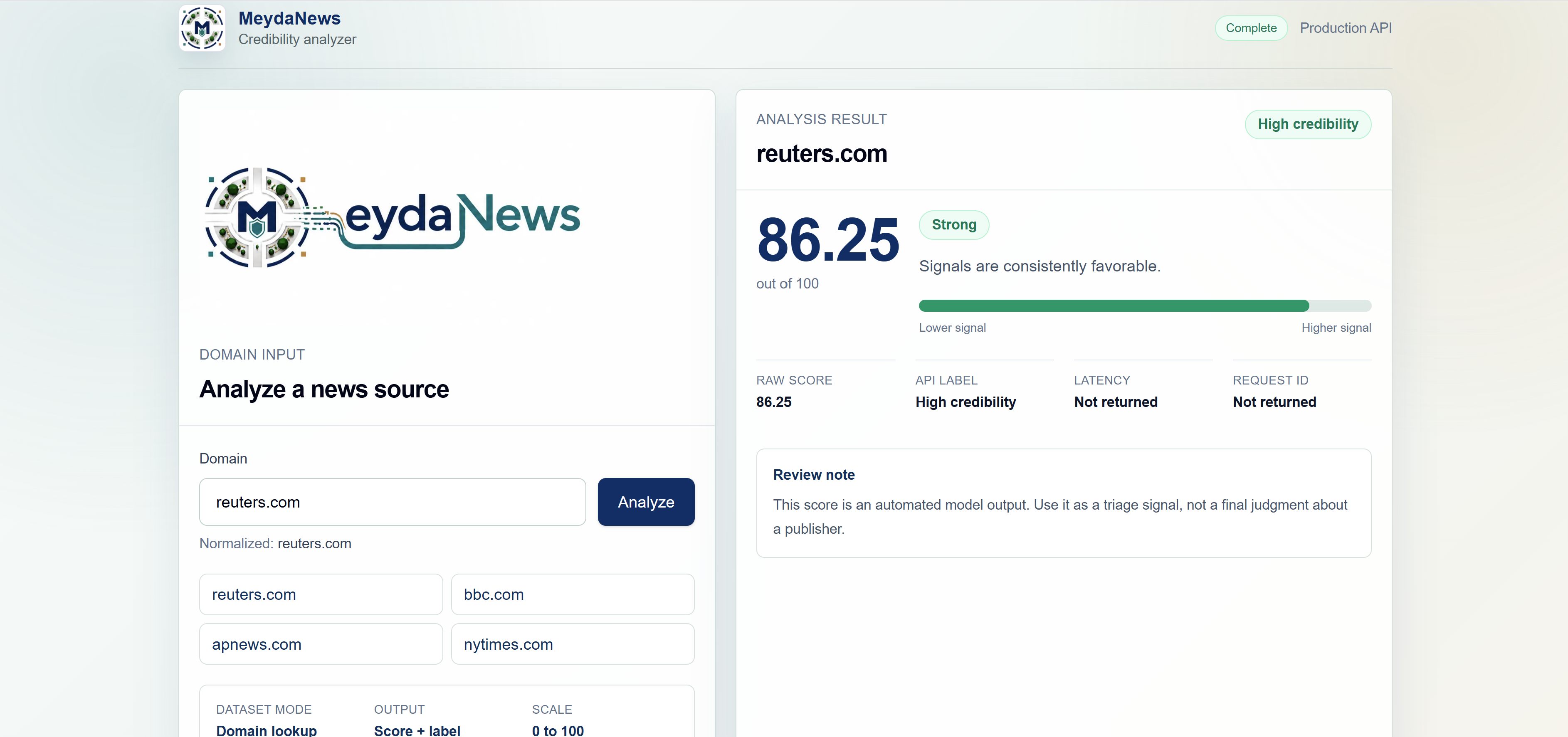Screen dimensions: 1568x737
Task: Focus the Domain input field
Action: point(392,501)
